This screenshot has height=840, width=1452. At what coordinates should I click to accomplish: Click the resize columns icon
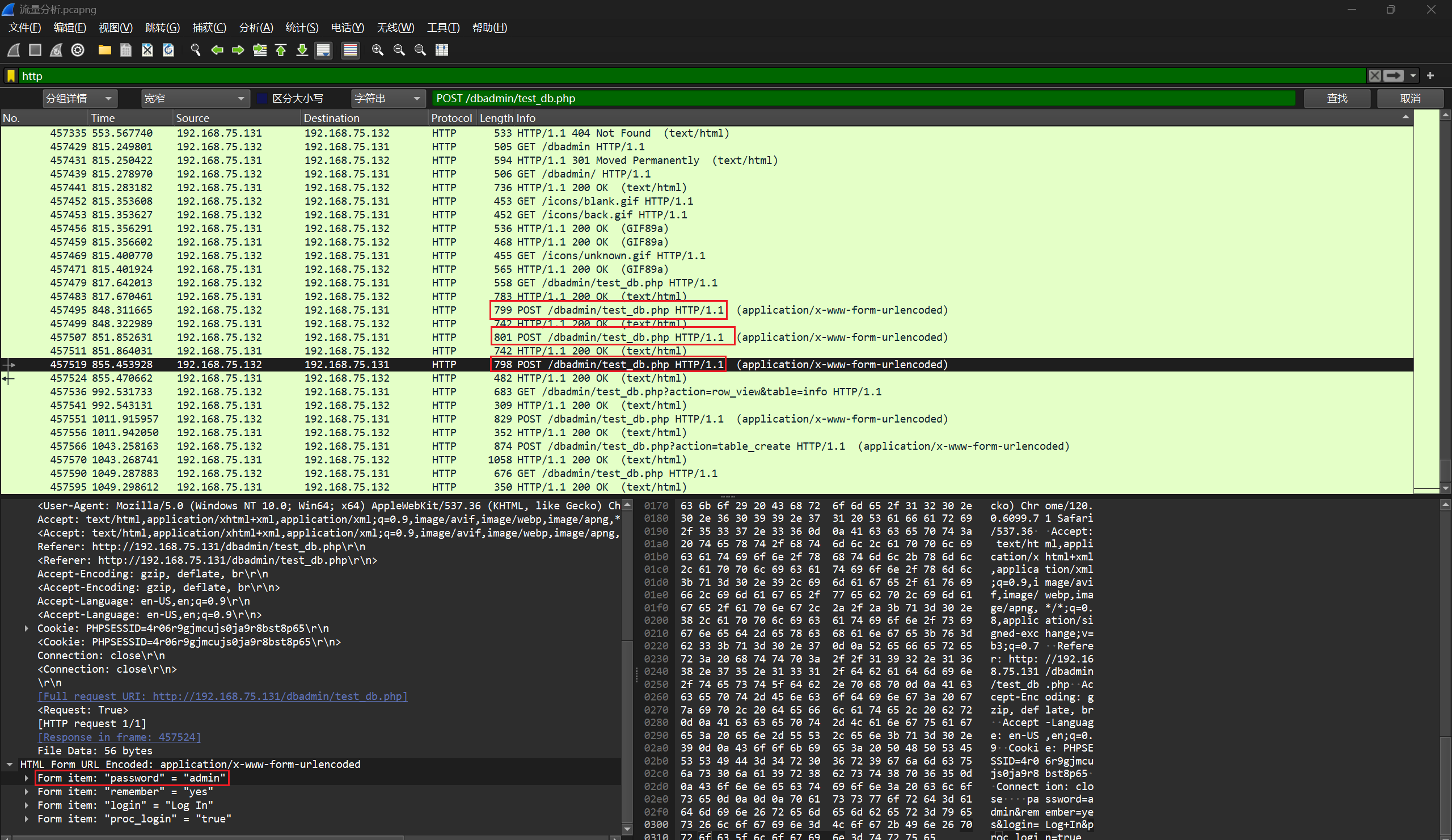click(x=441, y=50)
